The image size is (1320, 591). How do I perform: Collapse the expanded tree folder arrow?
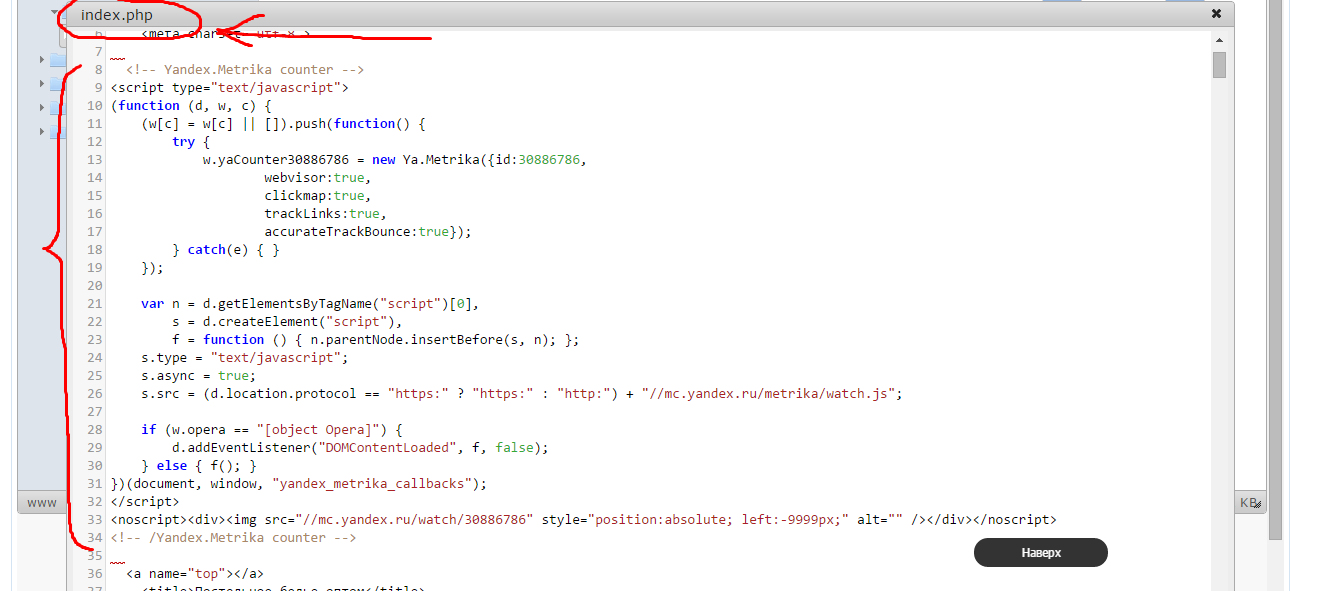[55, 14]
